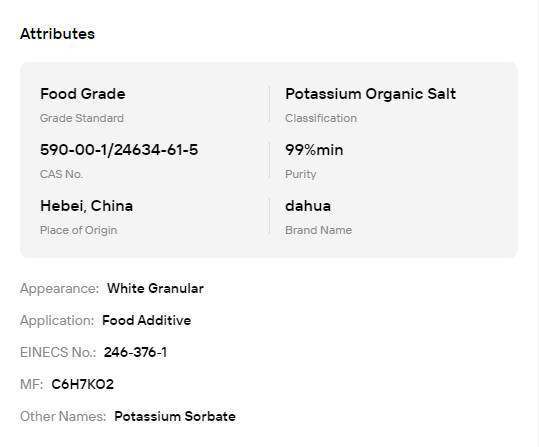Select Potassium Sorbate other name
Screen dimensions: 539x447
pos(175,416)
